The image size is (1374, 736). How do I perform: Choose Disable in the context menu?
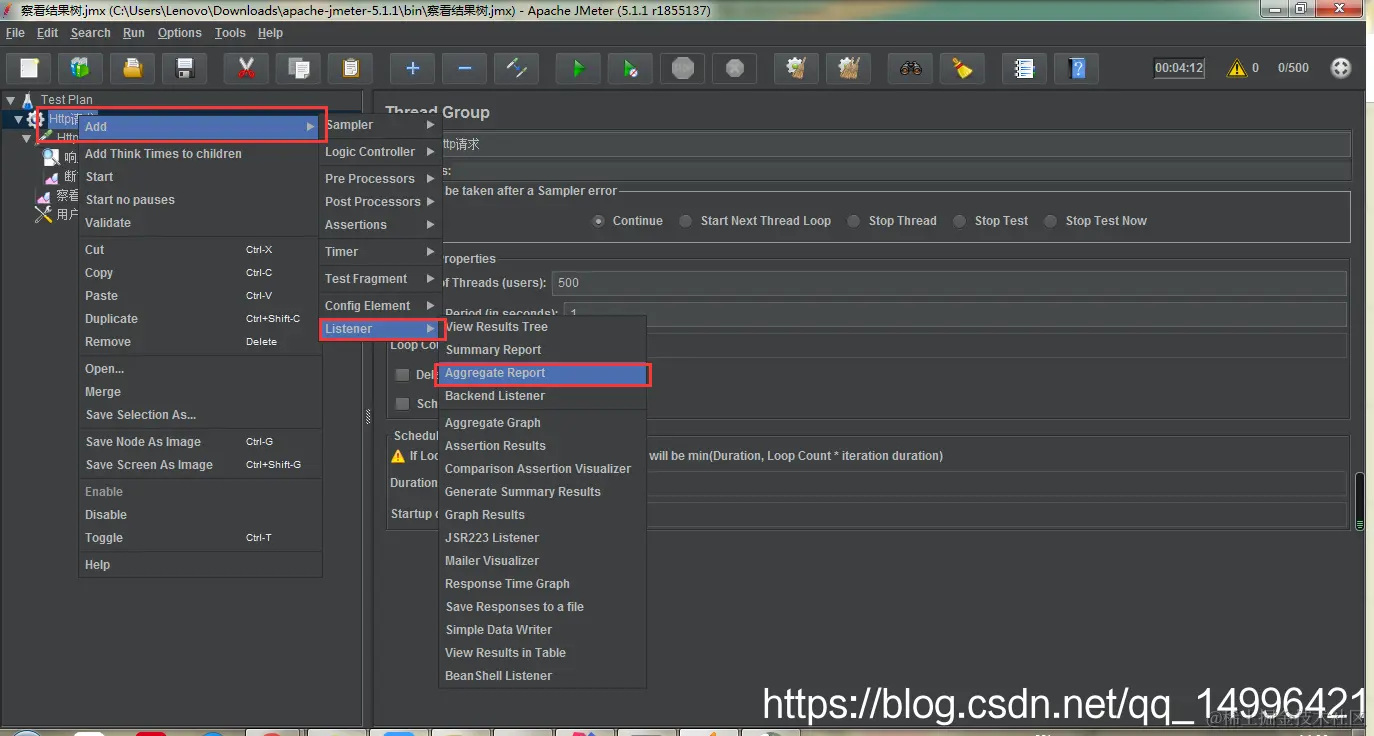tap(200, 515)
